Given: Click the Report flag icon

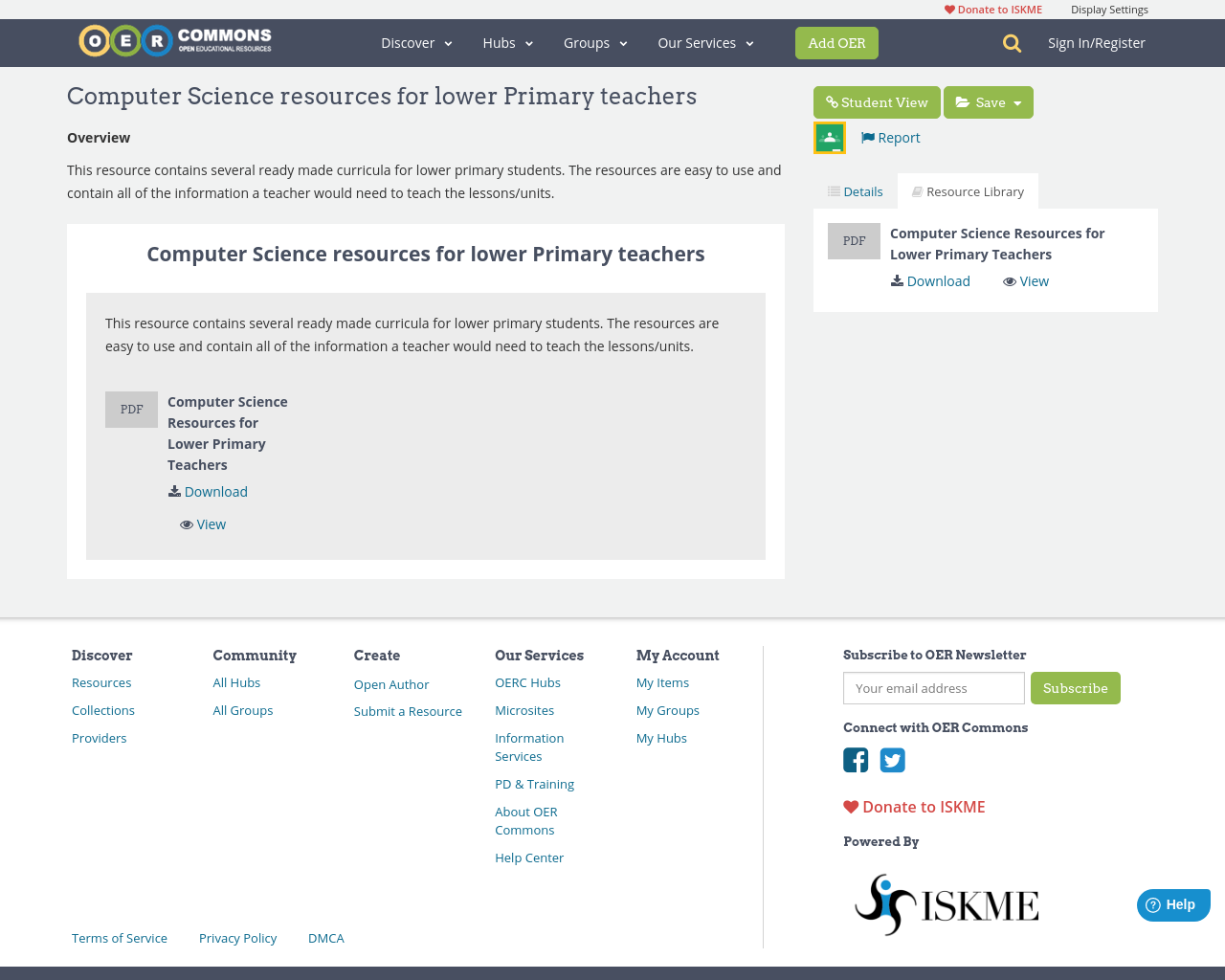Looking at the screenshot, I should (866, 137).
